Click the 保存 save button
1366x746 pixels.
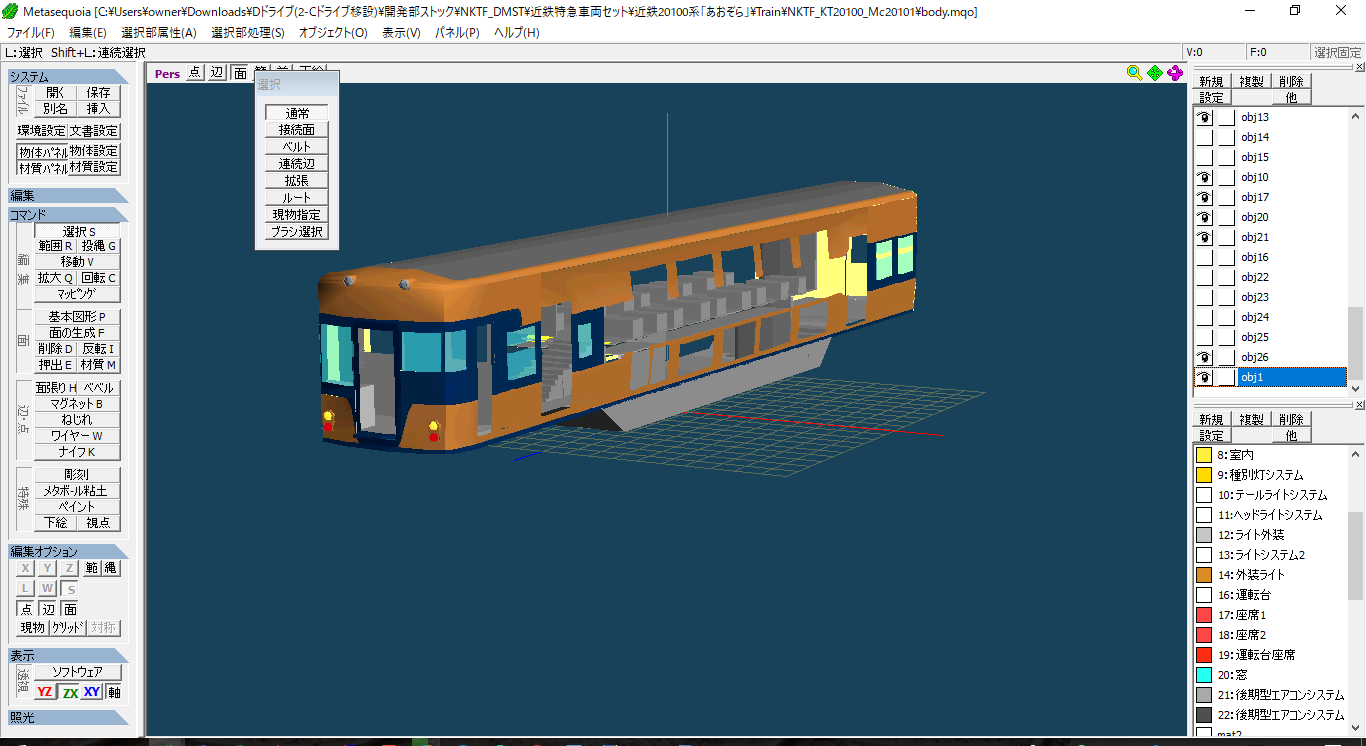click(x=99, y=92)
